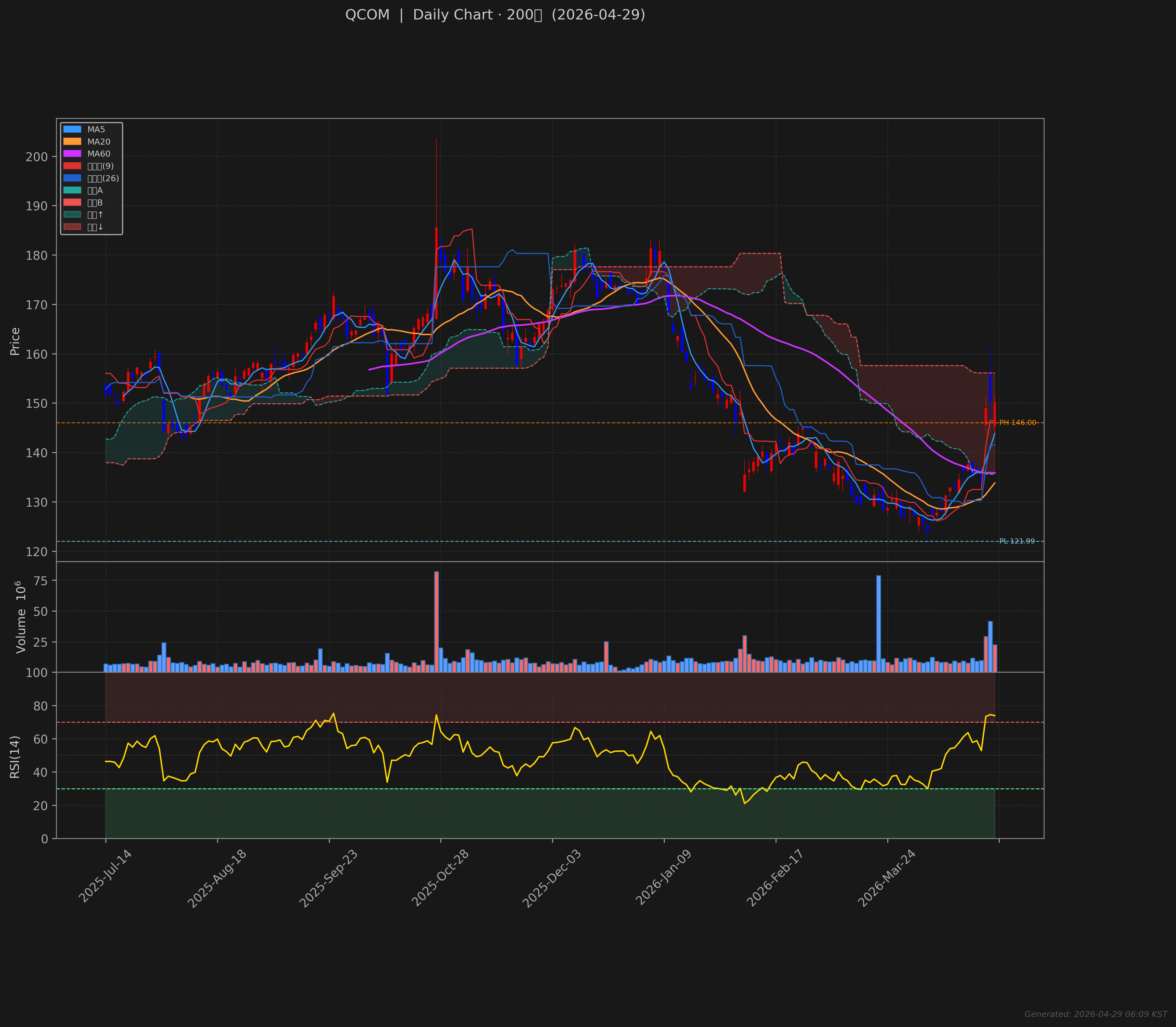Click the 2026-Mar-24 date axis label
This screenshot has width=1176, height=1027.
tap(887, 878)
